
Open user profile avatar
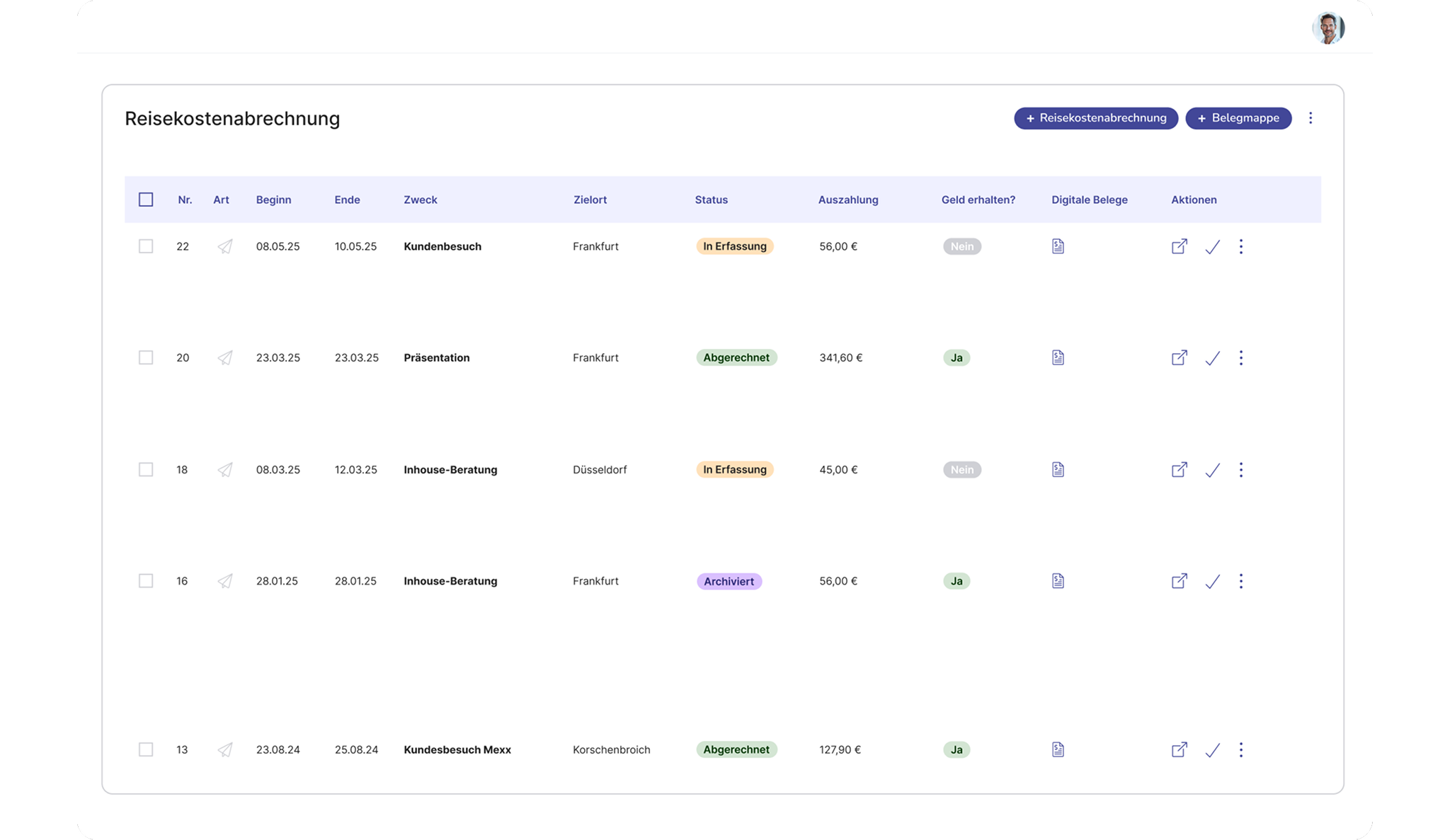click(1328, 28)
